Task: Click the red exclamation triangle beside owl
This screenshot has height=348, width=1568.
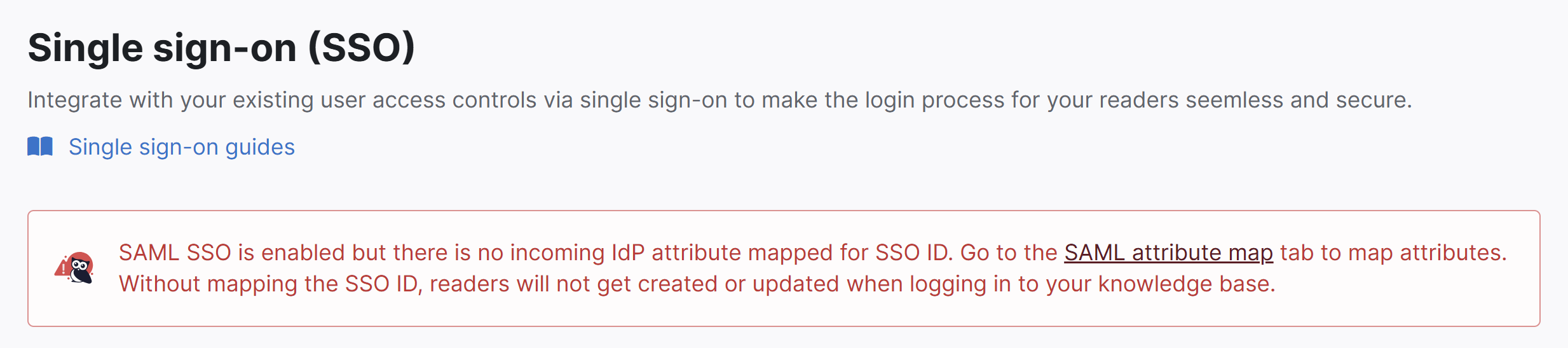Action: tap(62, 269)
